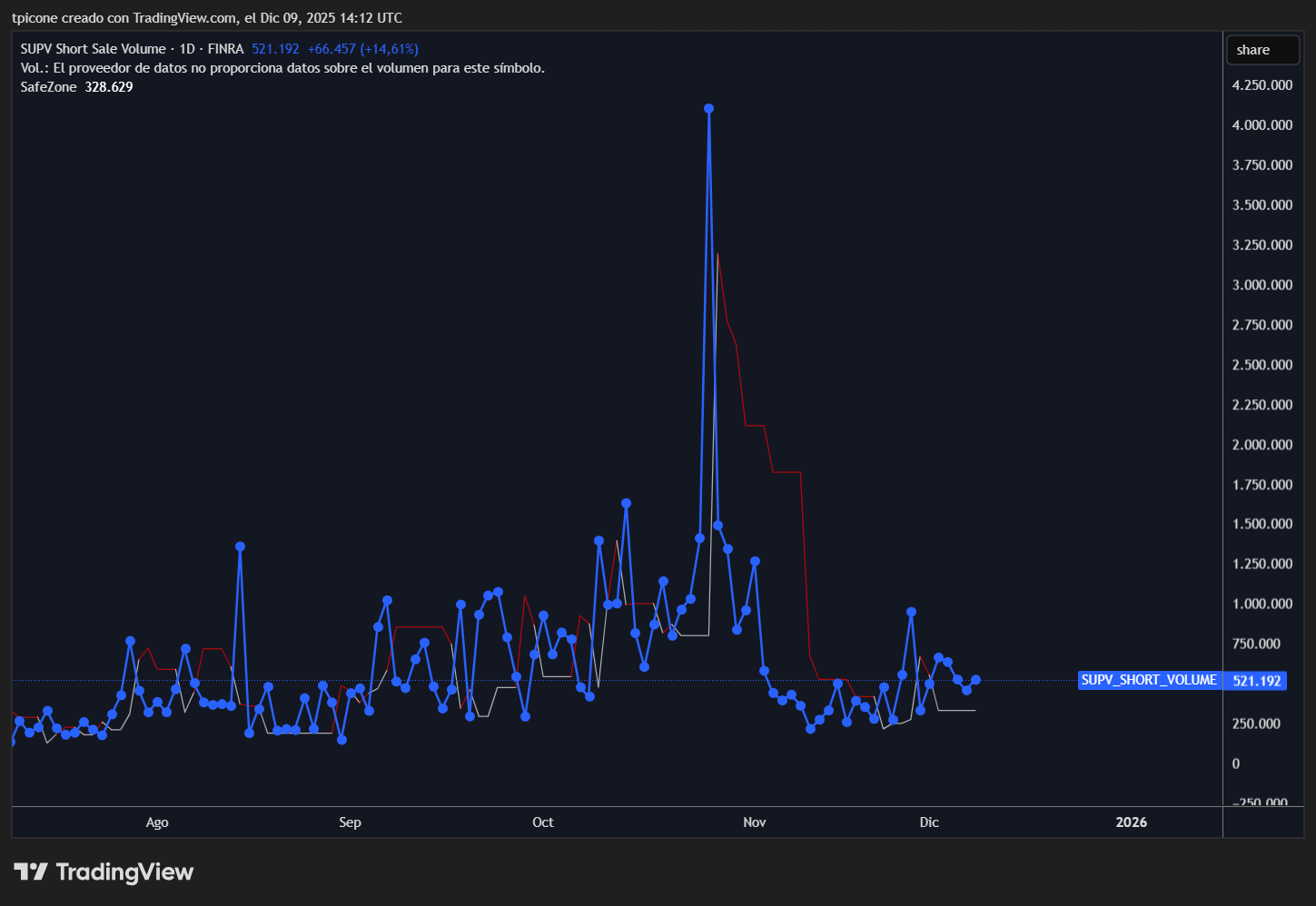Click the Nov label on the time axis
Viewport: 1316px width, 906px height.
coord(754,822)
